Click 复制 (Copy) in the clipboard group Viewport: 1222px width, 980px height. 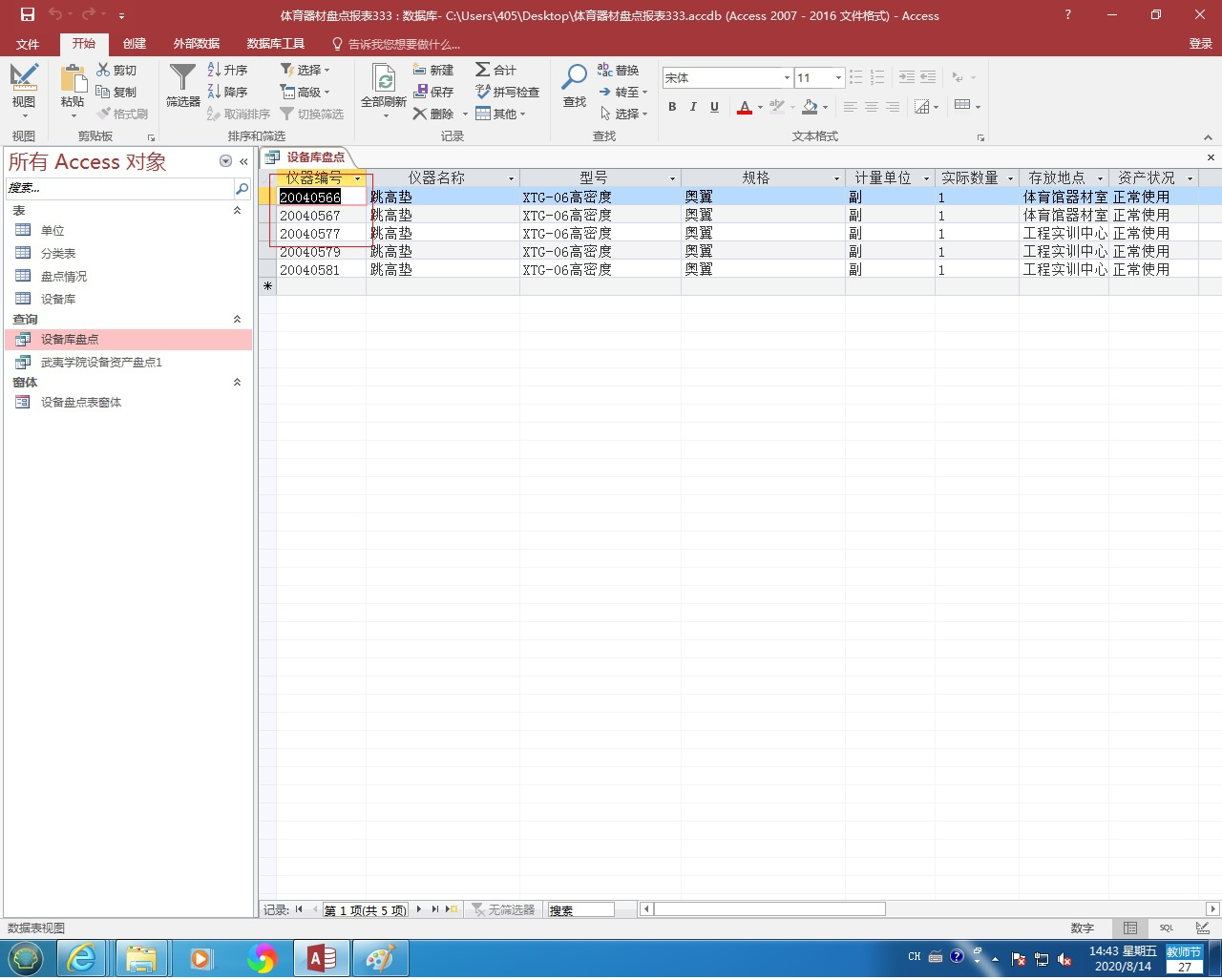(x=116, y=93)
